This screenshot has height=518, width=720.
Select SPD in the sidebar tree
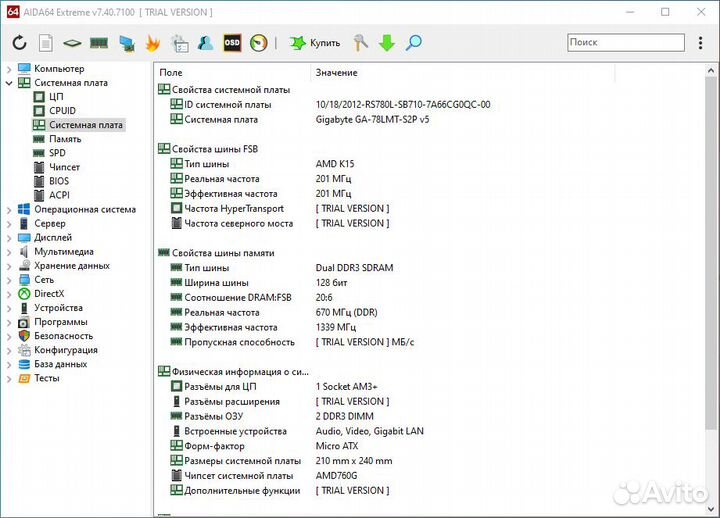click(56, 153)
